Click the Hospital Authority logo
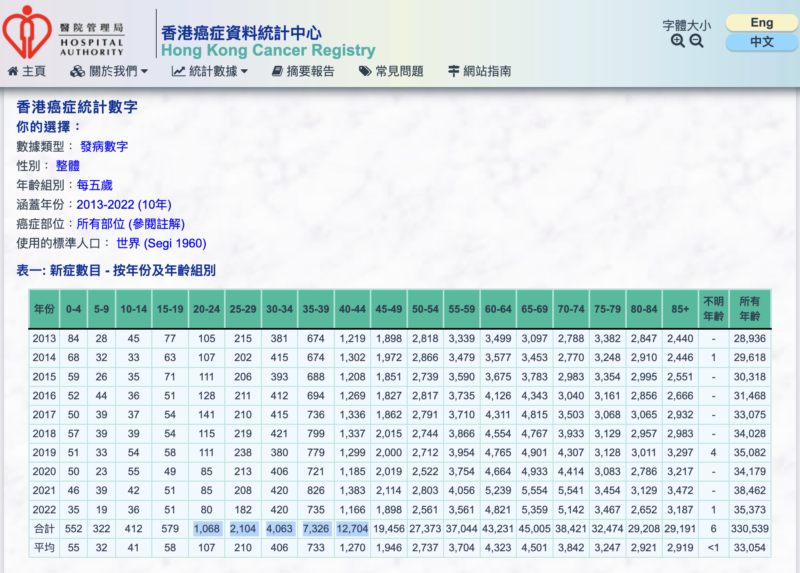This screenshot has width=800, height=573. pos(64,32)
